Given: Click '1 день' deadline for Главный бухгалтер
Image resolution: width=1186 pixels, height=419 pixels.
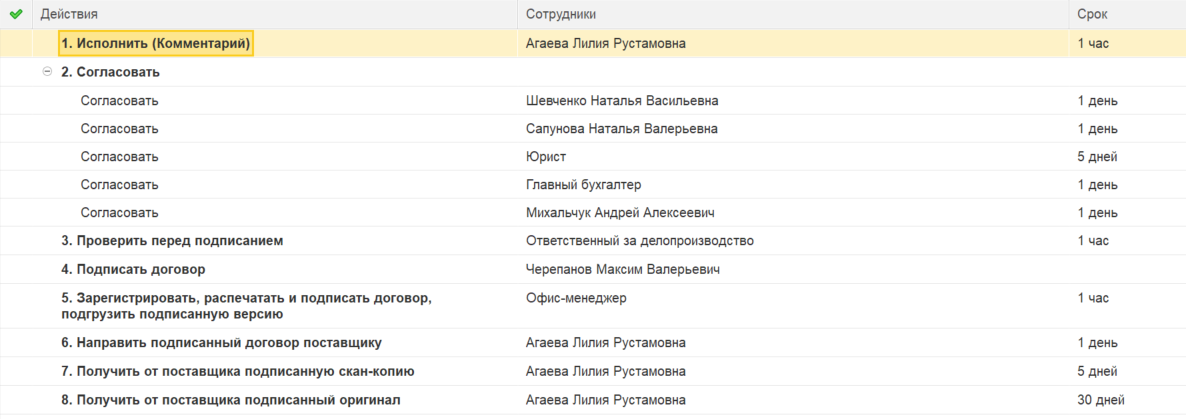Looking at the screenshot, I should pos(1098,185).
